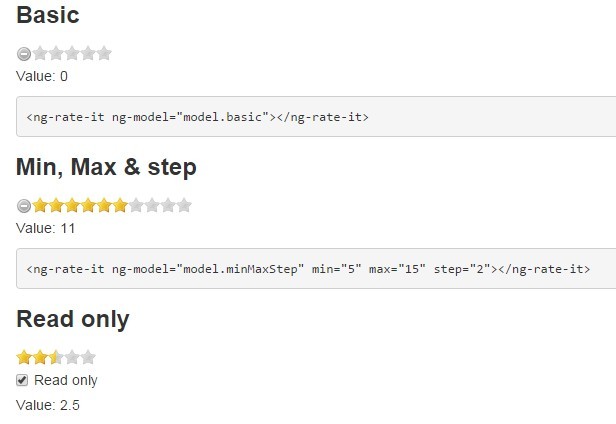Screen dimensions: 616x424
Task: Click the first star in Min, Max & step
Action: pos(40,206)
